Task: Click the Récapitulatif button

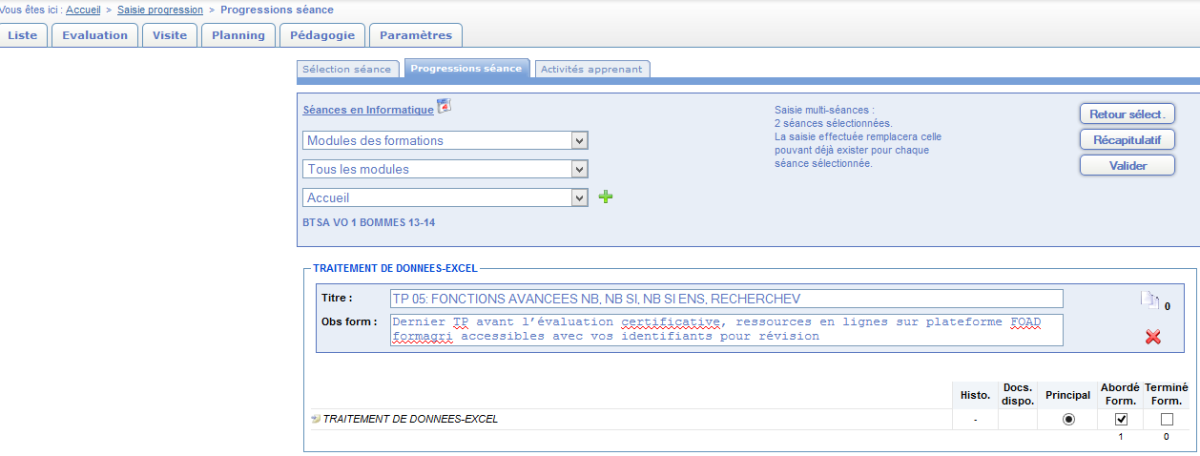Action: tap(1127, 140)
